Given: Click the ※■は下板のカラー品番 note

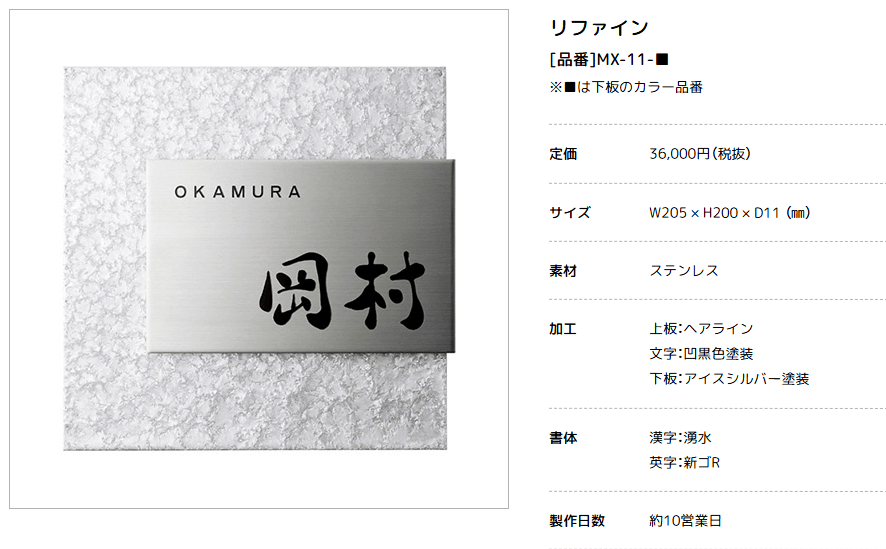Looking at the screenshot, I should pyautogui.click(x=626, y=87).
